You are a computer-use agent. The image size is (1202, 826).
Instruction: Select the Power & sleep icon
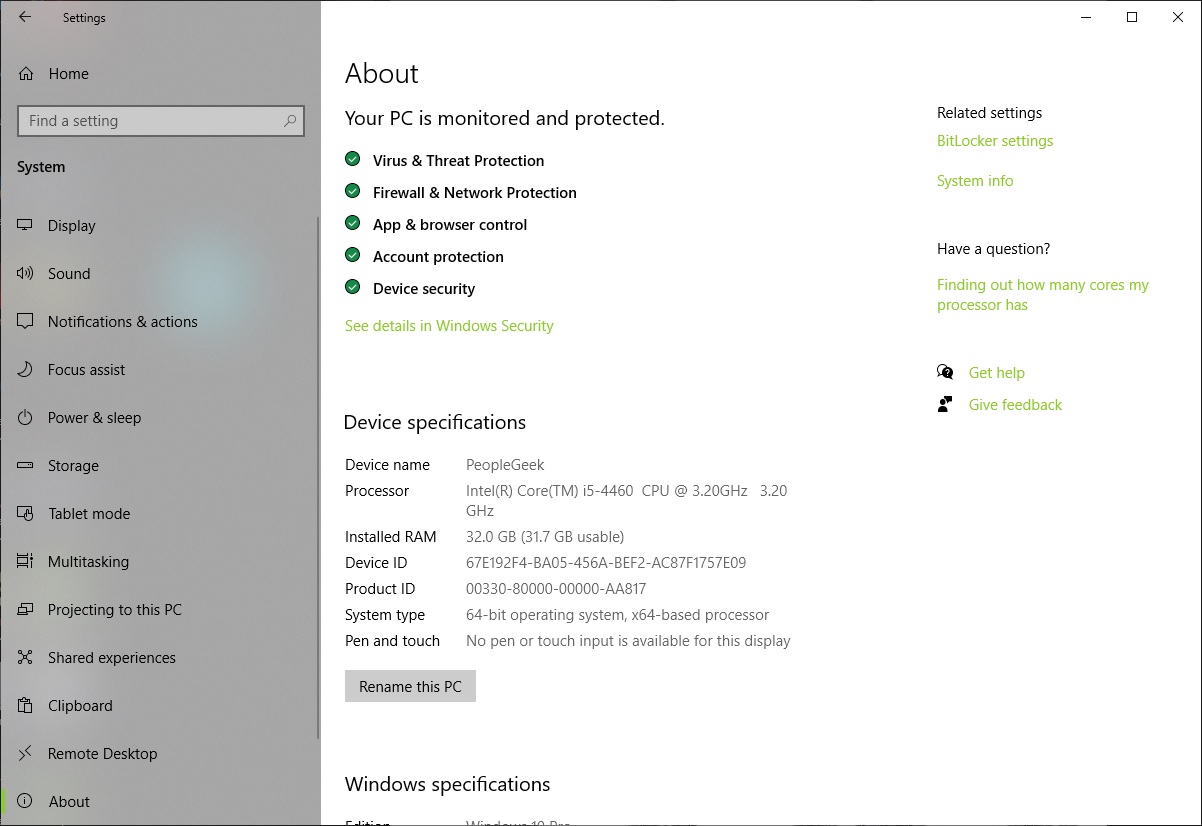point(26,418)
